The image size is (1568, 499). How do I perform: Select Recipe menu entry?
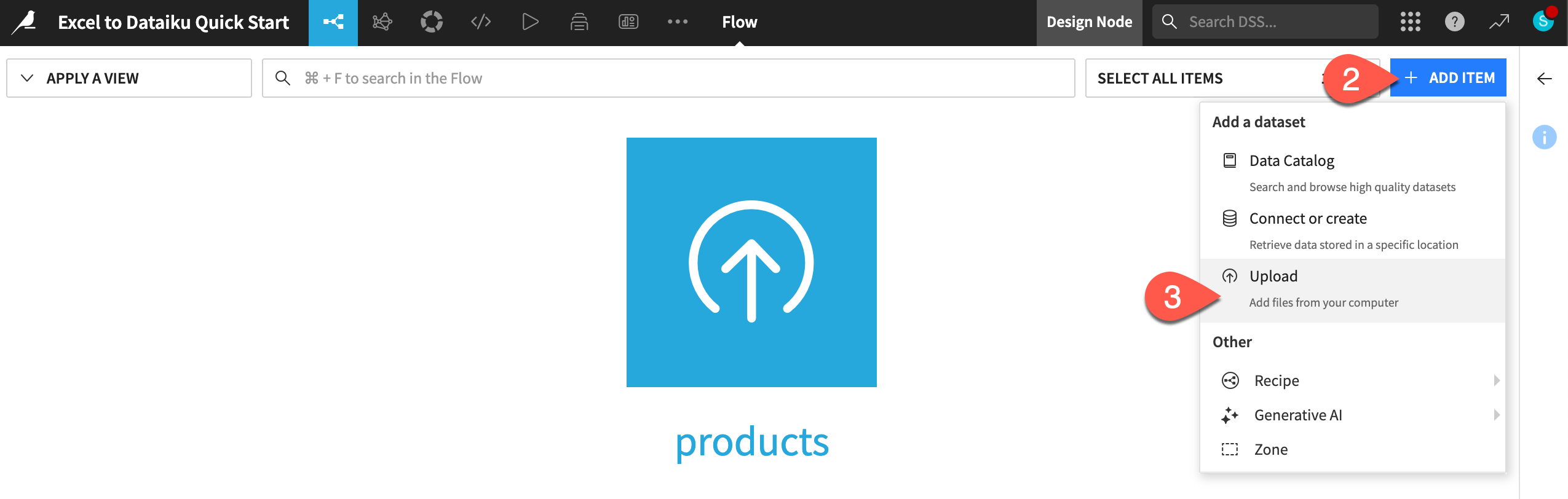coord(1352,380)
